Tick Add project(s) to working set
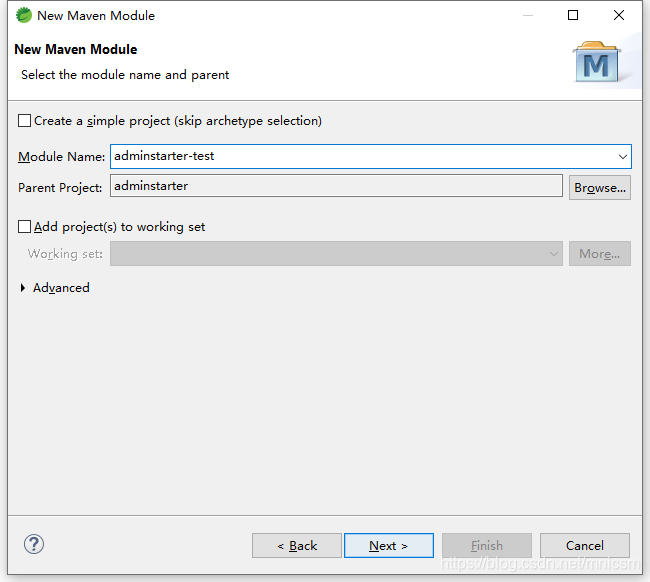This screenshot has width=650, height=582. [x=24, y=227]
